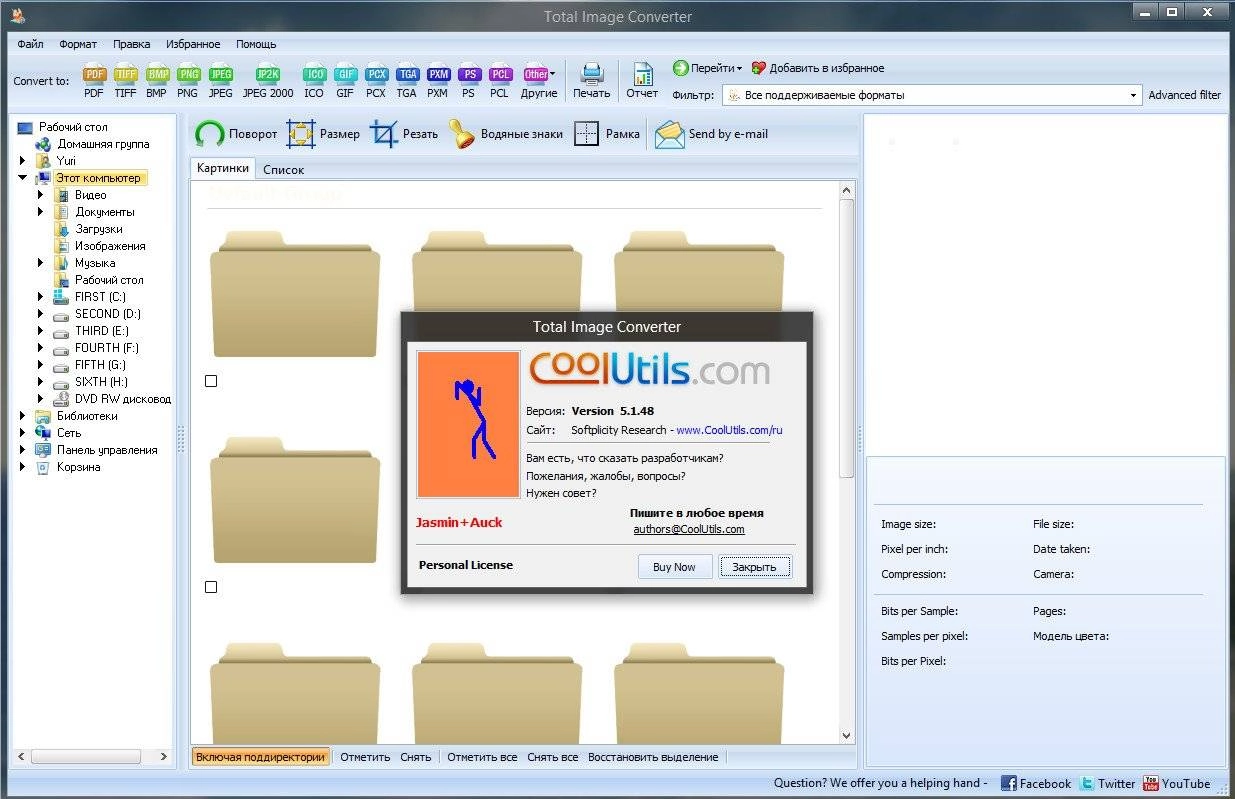Select first folder thumbnail
Image resolution: width=1235 pixels, height=799 pixels.
(295, 293)
